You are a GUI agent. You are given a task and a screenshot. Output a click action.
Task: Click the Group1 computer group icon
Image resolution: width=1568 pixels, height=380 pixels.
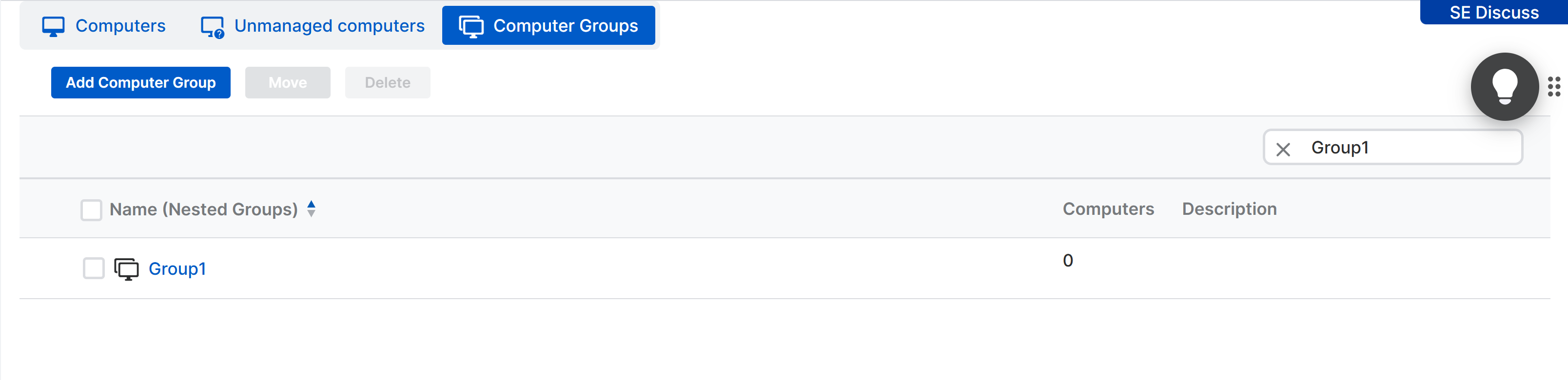pos(126,269)
